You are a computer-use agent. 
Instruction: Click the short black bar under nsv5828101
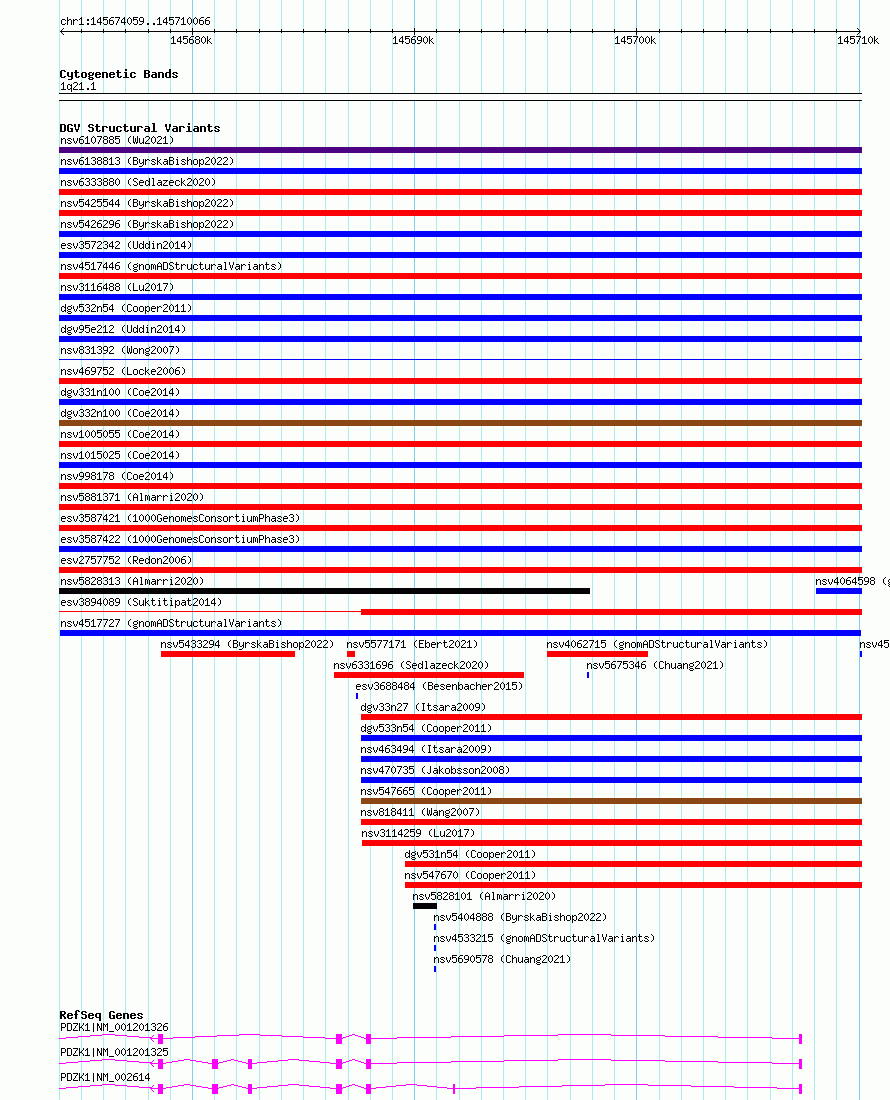point(425,907)
